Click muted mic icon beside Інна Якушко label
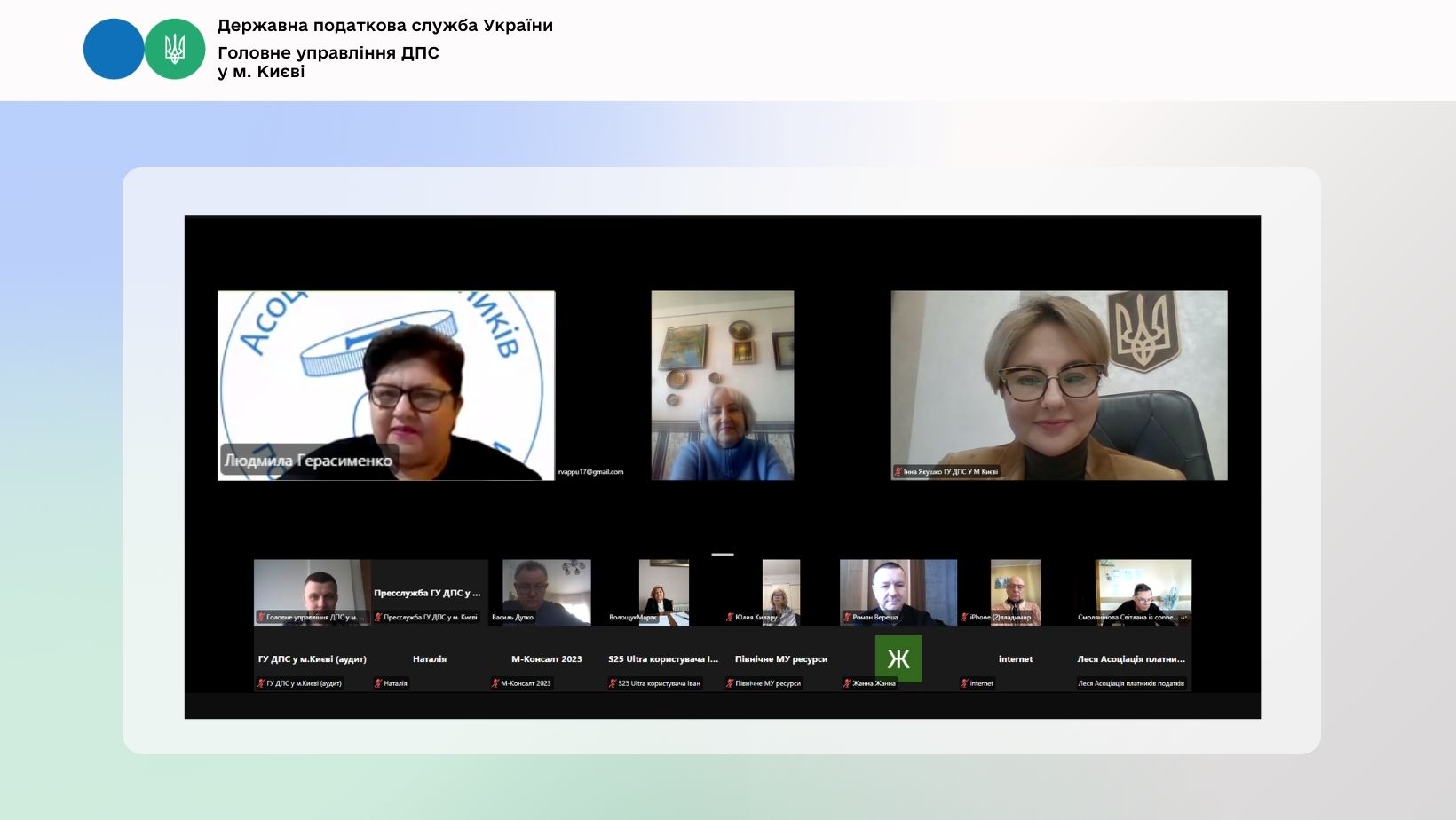Screen dimensions: 1456x820 pos(898,472)
